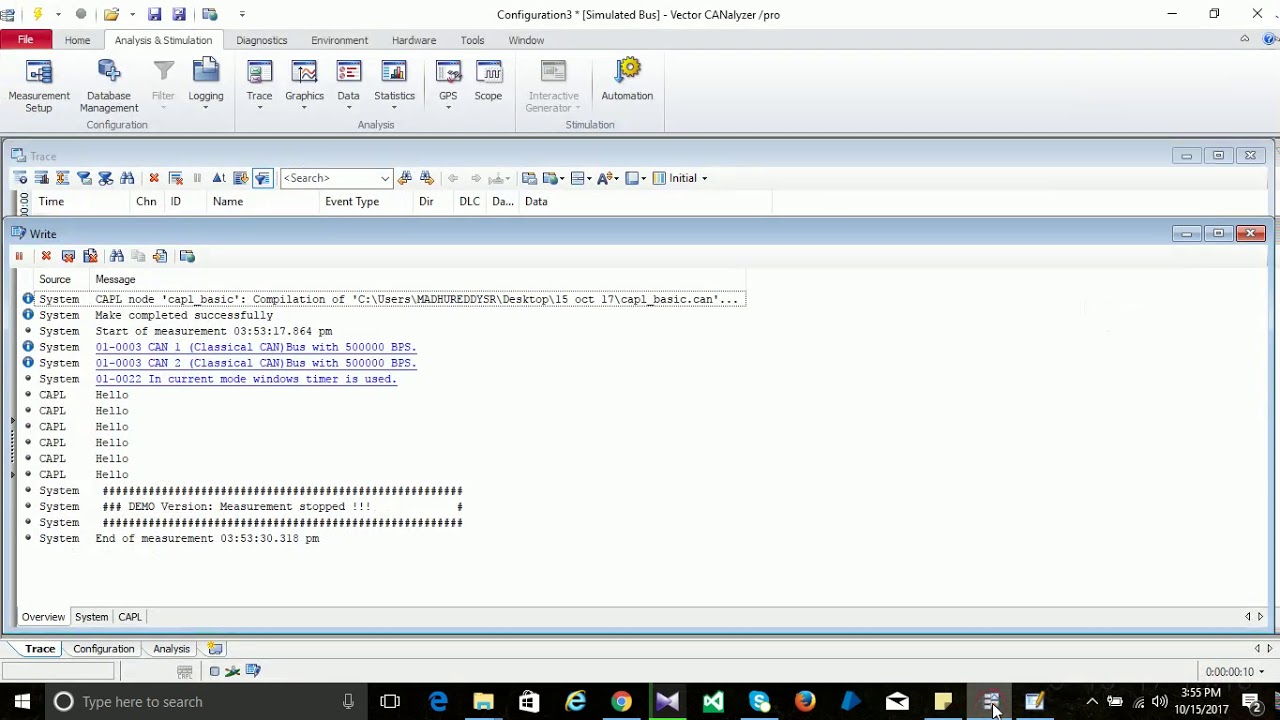
Task: Click the red X clear icon in Trace toolbar
Action: 154,178
